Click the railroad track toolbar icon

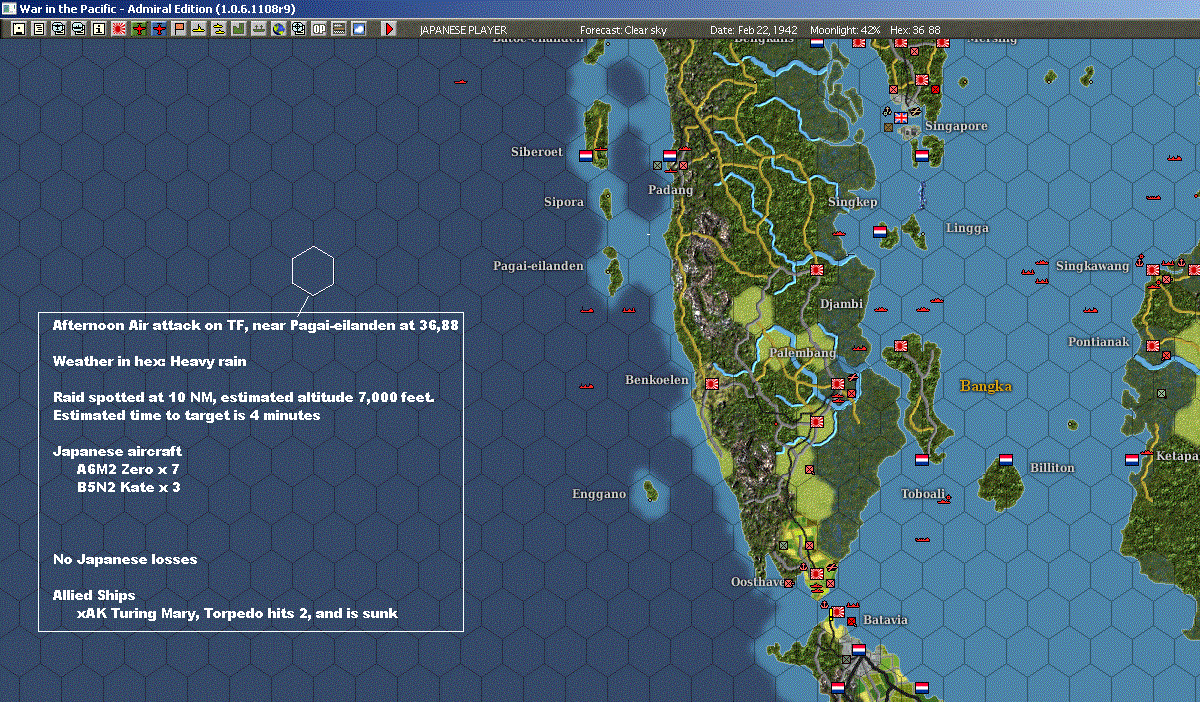click(338, 29)
